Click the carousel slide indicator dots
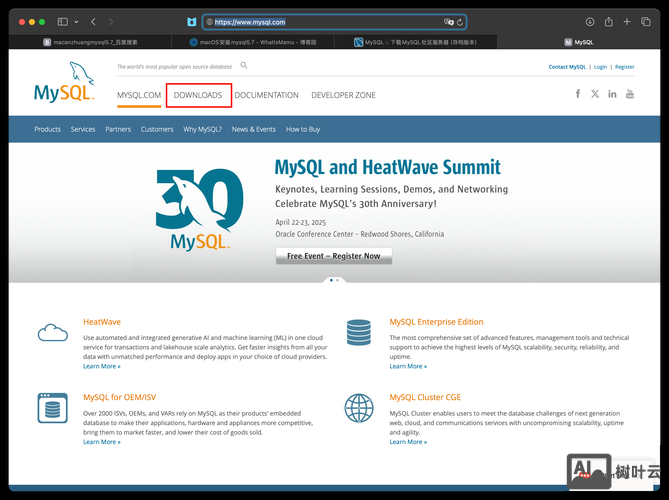669x500 pixels. click(334, 280)
